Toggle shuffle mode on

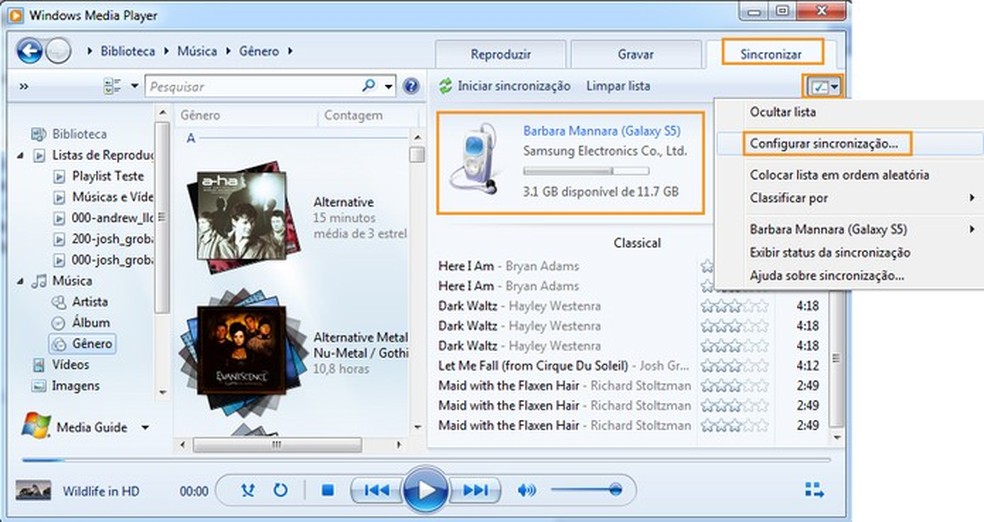[249, 490]
